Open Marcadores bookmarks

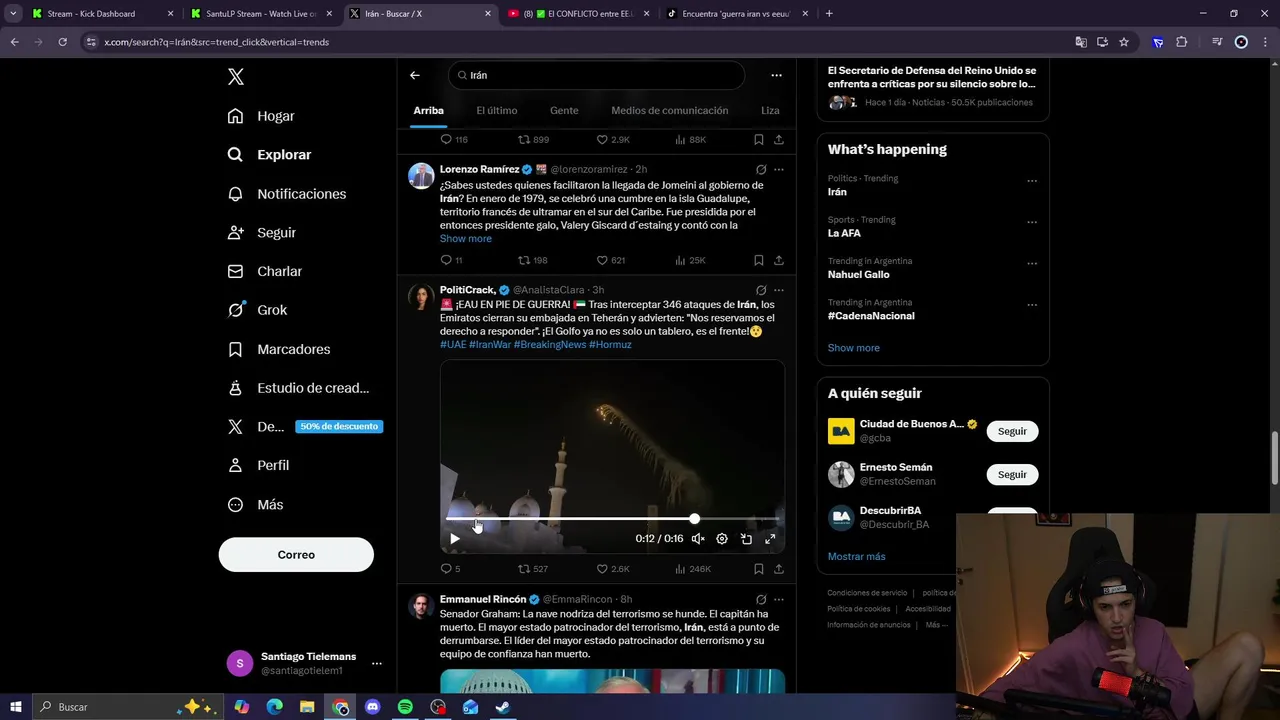pos(278,349)
